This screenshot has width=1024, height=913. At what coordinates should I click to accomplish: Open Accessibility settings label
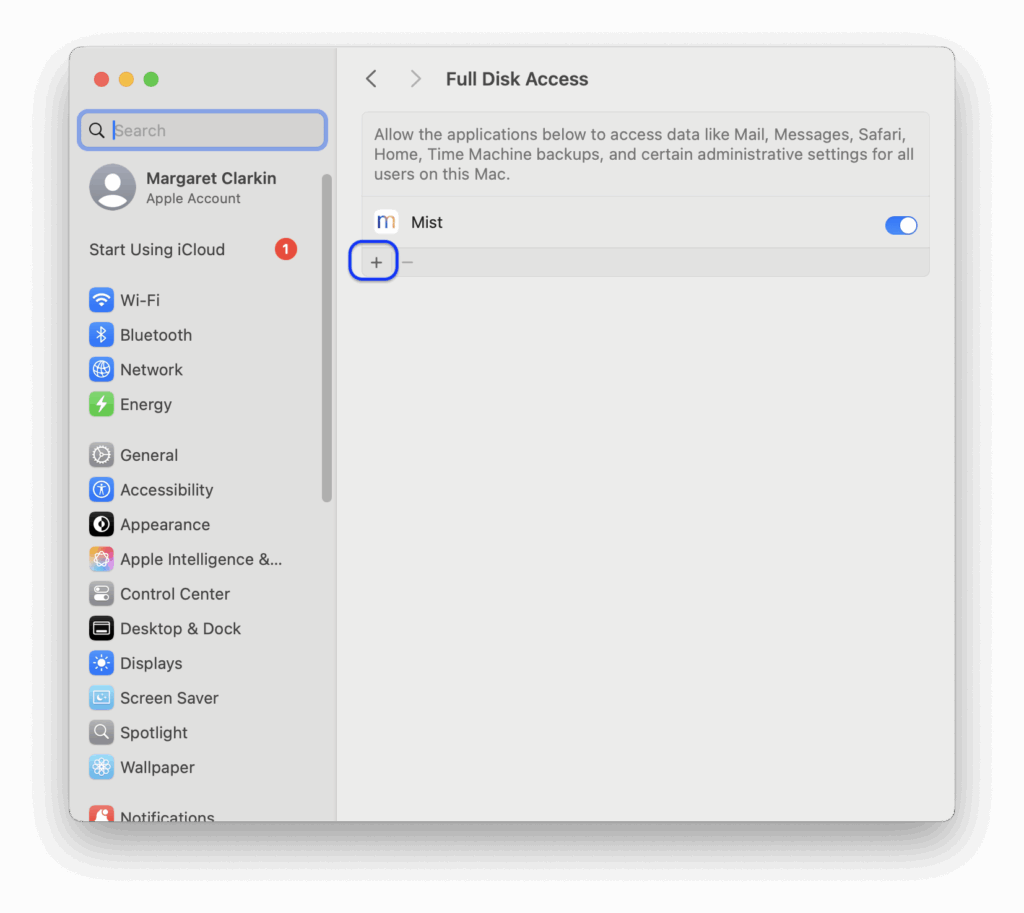point(167,490)
